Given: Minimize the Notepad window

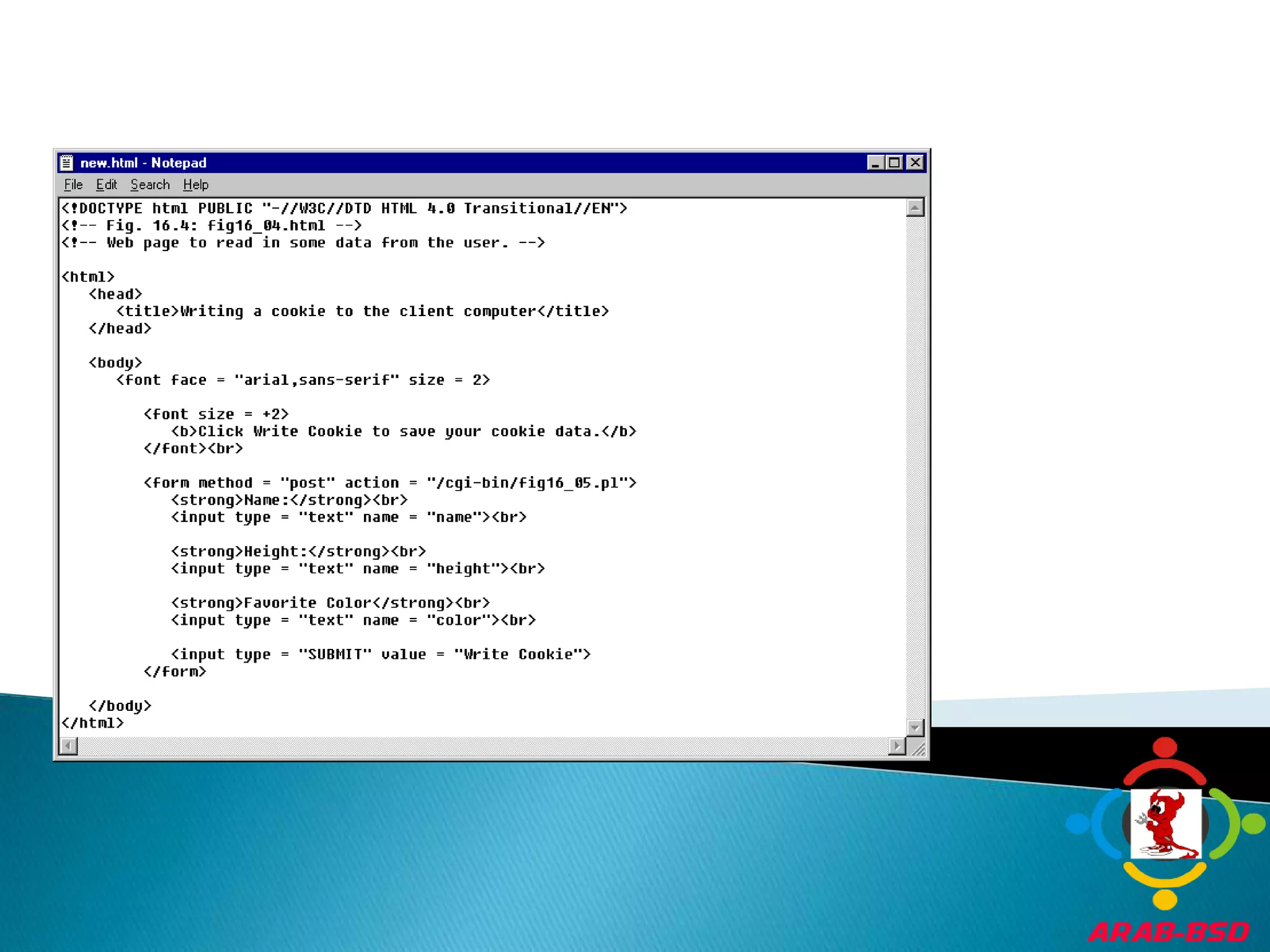Looking at the screenshot, I should [875, 162].
